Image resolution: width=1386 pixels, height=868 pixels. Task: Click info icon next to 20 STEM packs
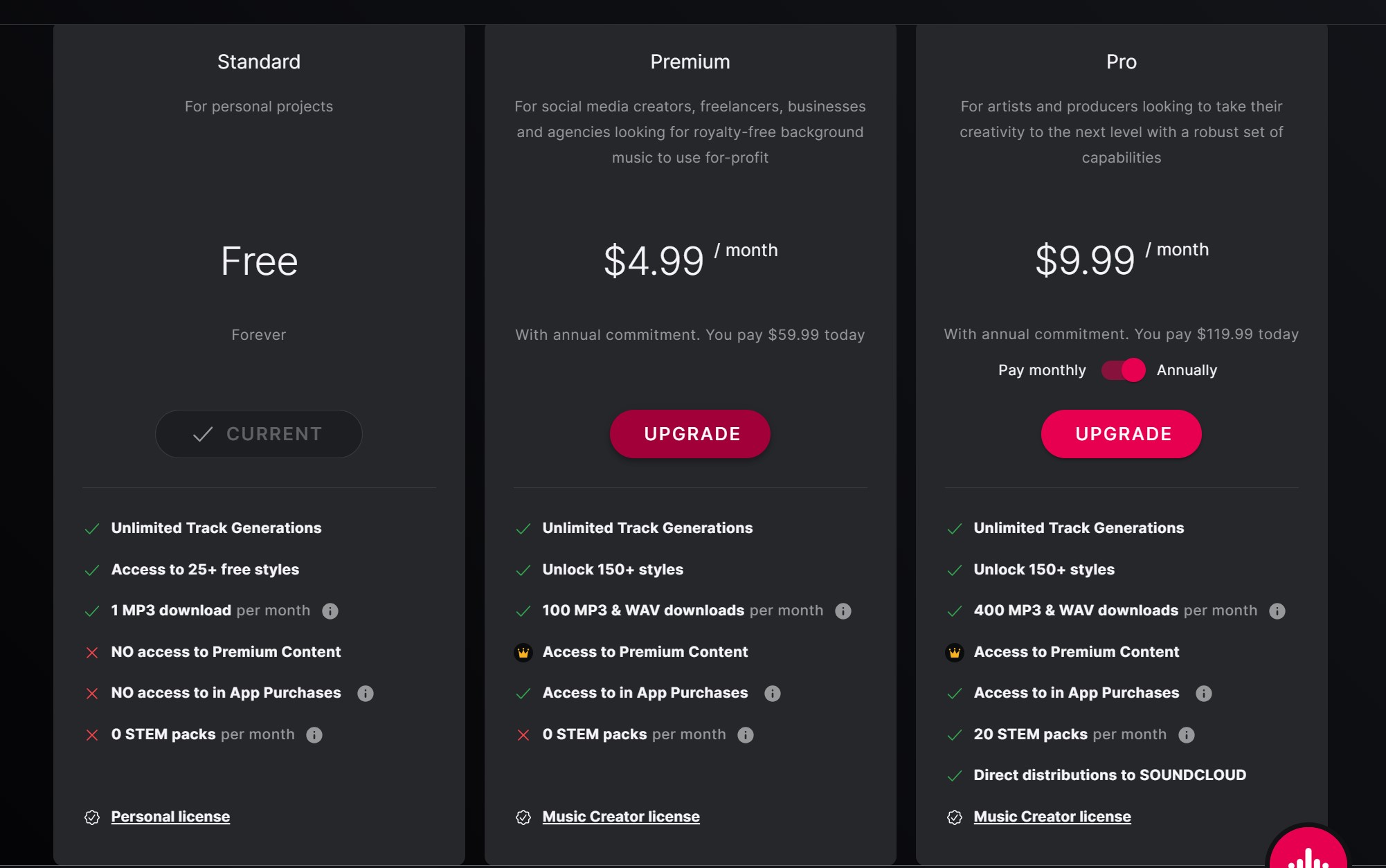pos(1187,735)
